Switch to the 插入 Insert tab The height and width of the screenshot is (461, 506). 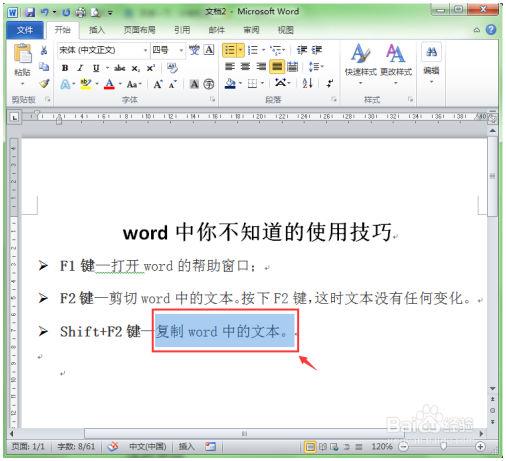(97, 30)
